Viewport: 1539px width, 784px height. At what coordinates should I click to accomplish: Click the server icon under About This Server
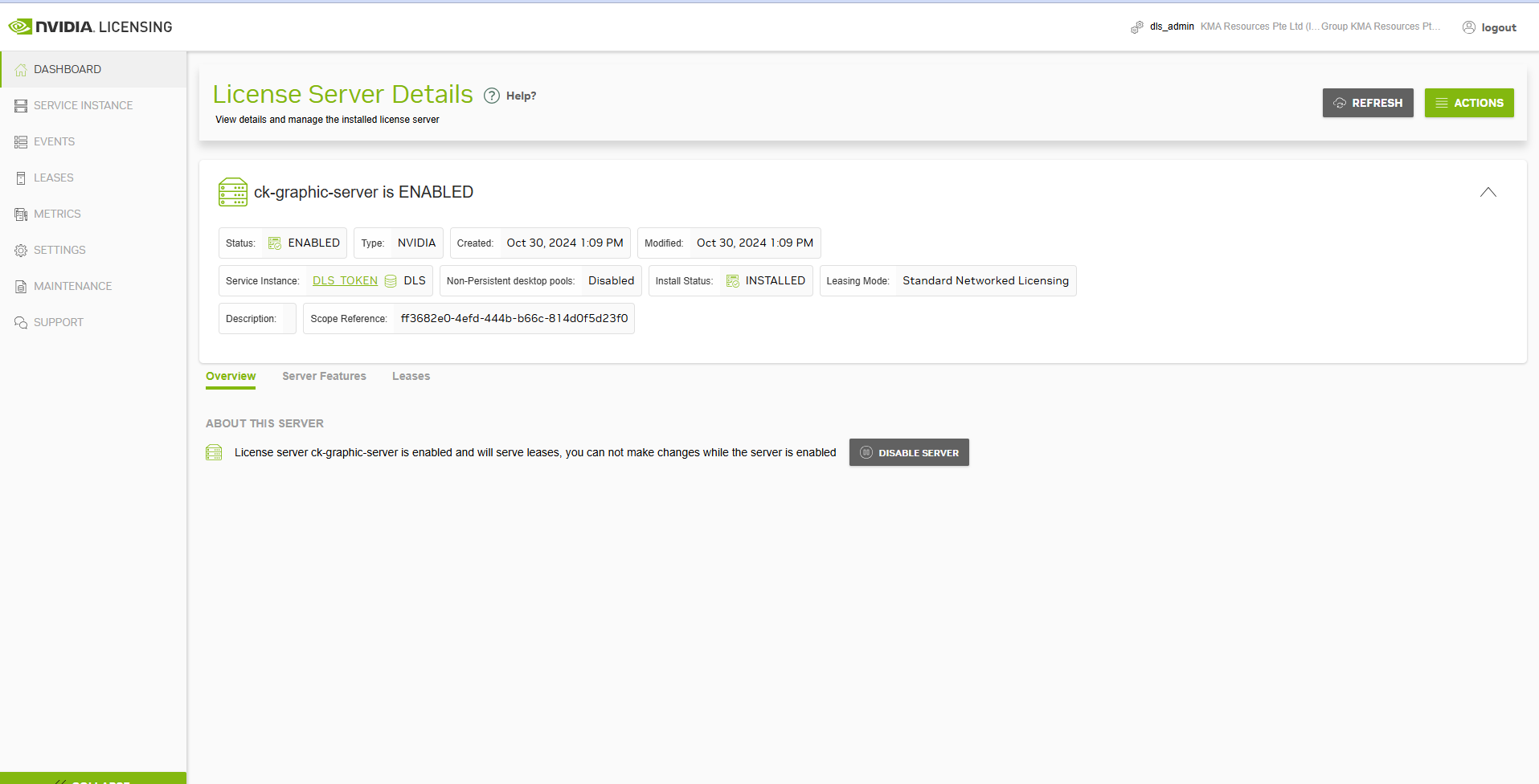(214, 452)
